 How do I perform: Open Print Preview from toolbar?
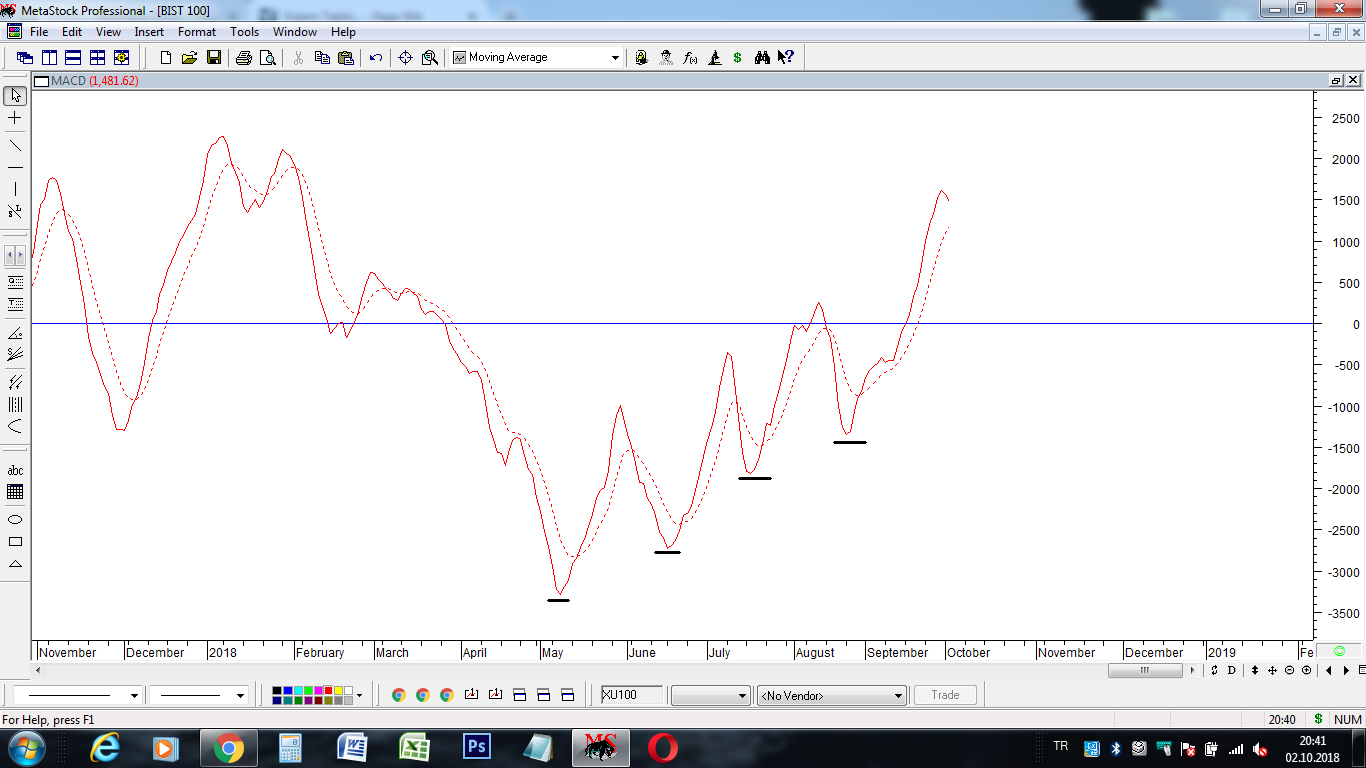tap(268, 58)
